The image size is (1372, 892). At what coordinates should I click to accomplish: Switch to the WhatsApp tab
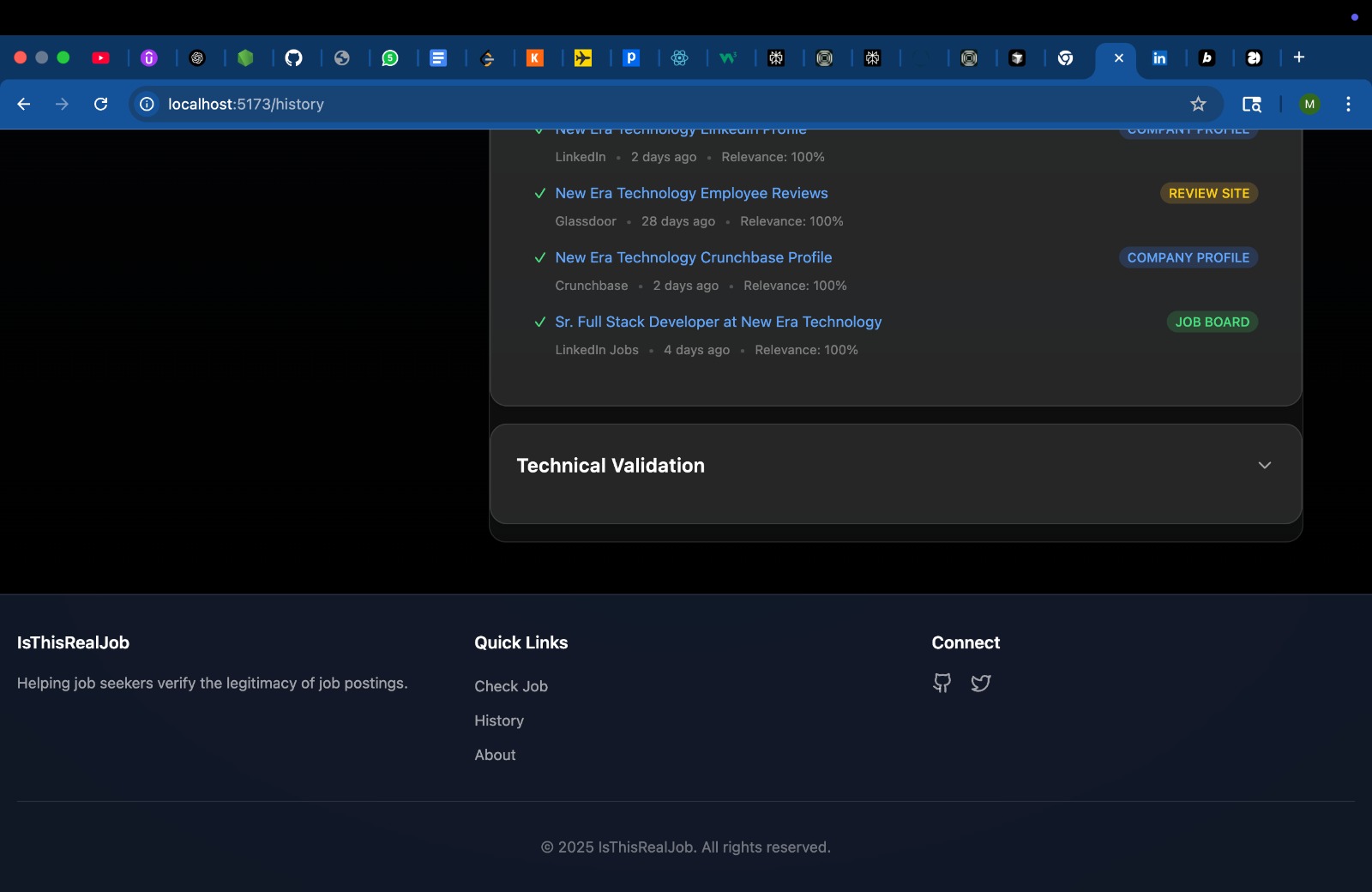(x=390, y=58)
